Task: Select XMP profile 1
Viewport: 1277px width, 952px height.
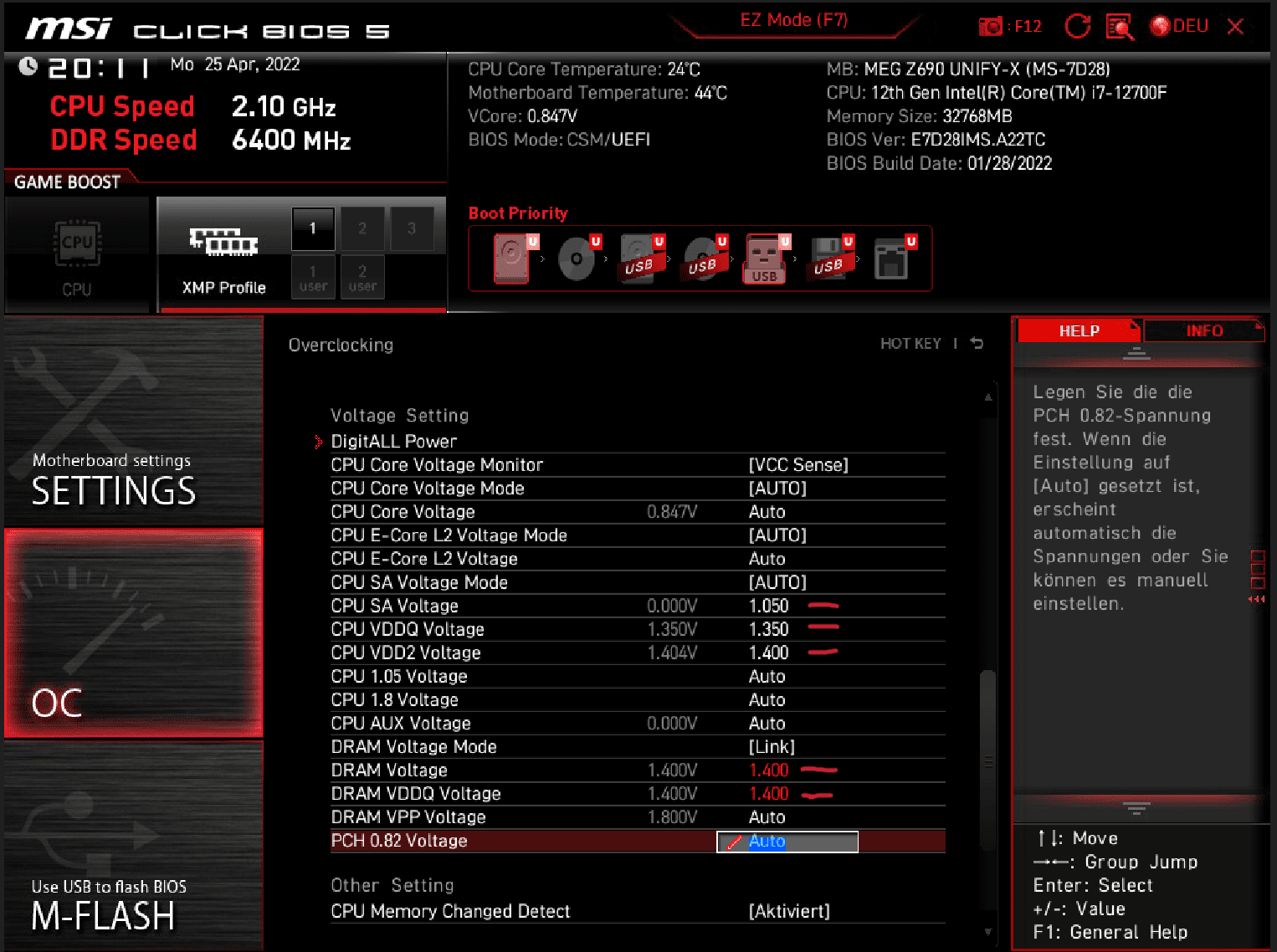Action: point(313,228)
